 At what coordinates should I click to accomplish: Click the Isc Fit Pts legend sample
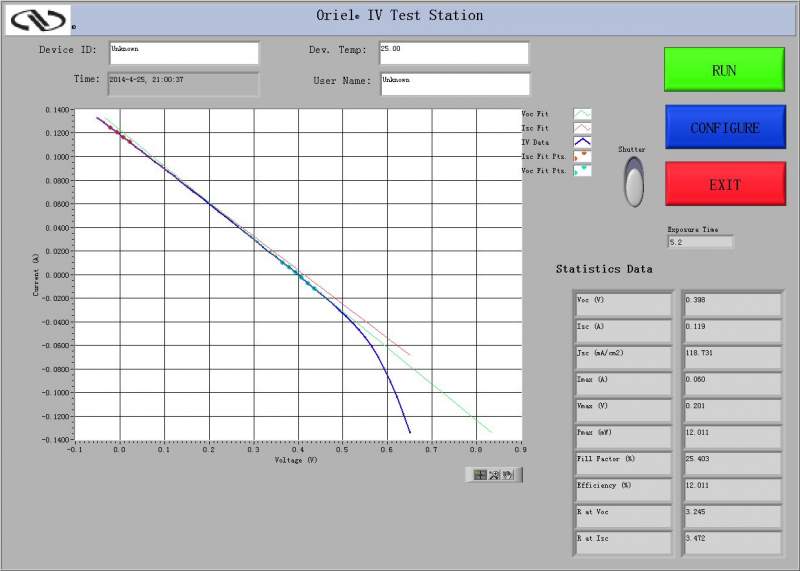(x=582, y=156)
